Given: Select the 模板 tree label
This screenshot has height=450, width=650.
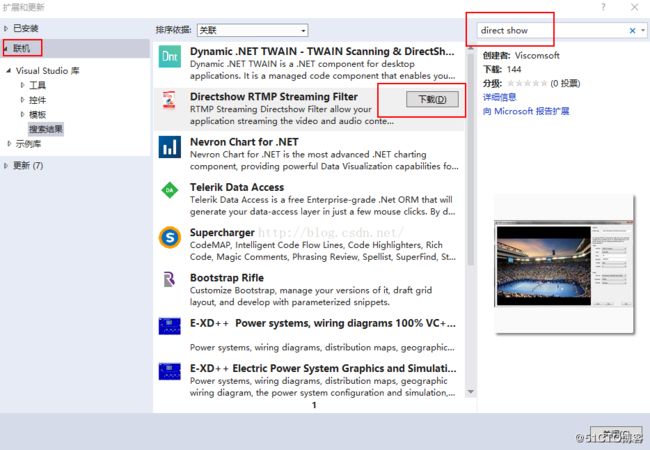Looking at the screenshot, I should (37, 114).
